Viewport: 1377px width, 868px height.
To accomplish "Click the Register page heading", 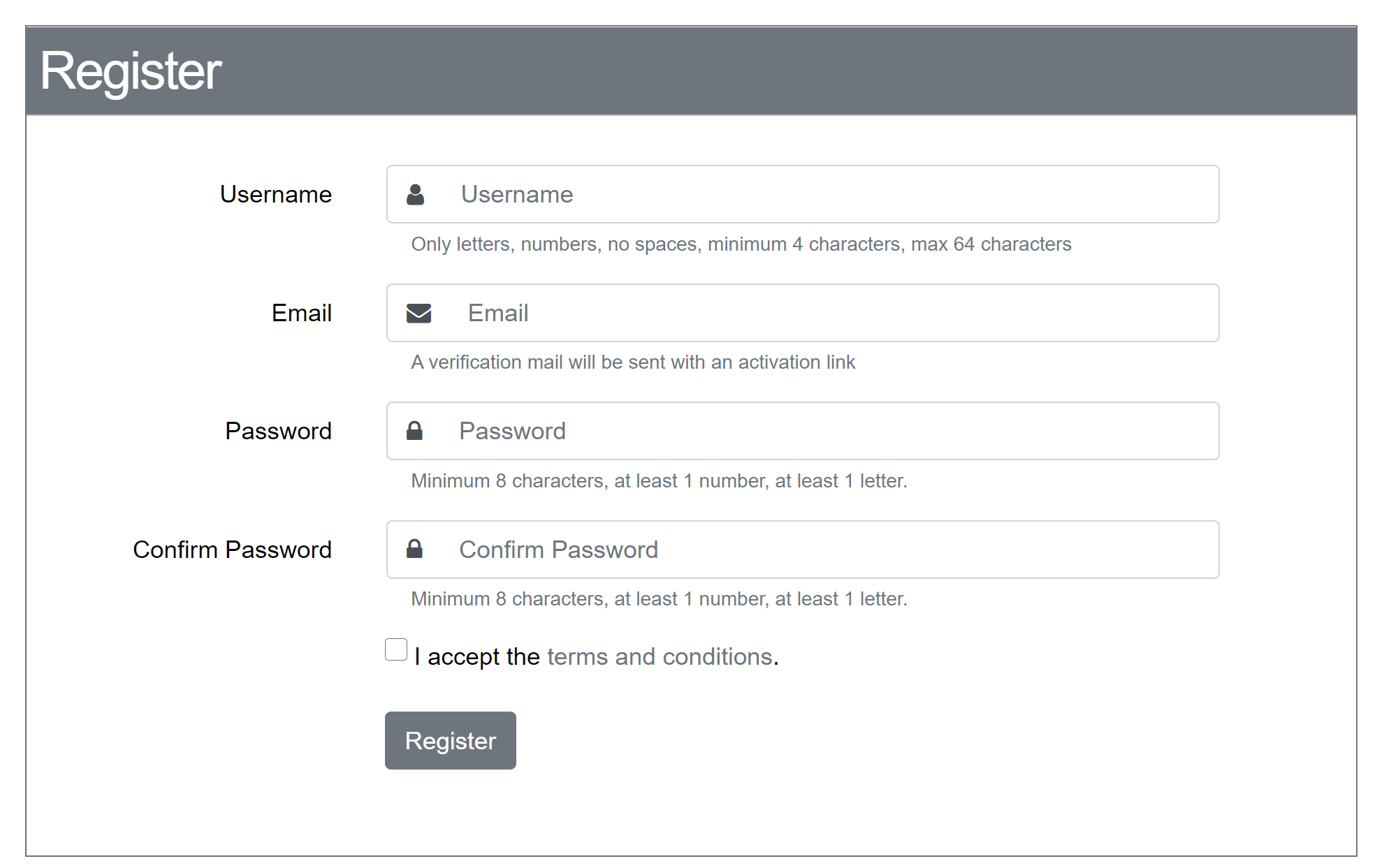I will [131, 71].
